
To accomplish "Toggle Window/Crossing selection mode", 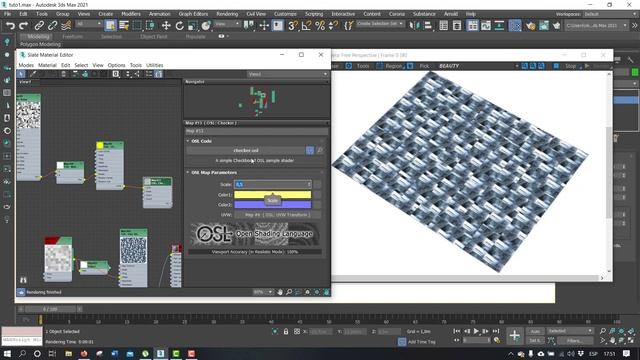I will pos(151,26).
